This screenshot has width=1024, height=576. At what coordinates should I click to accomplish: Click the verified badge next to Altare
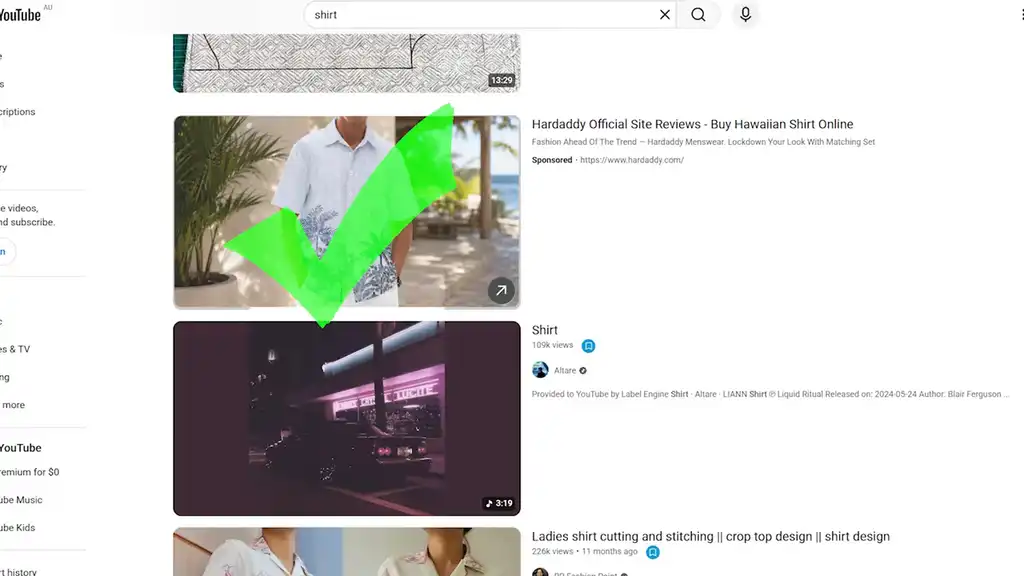583,370
